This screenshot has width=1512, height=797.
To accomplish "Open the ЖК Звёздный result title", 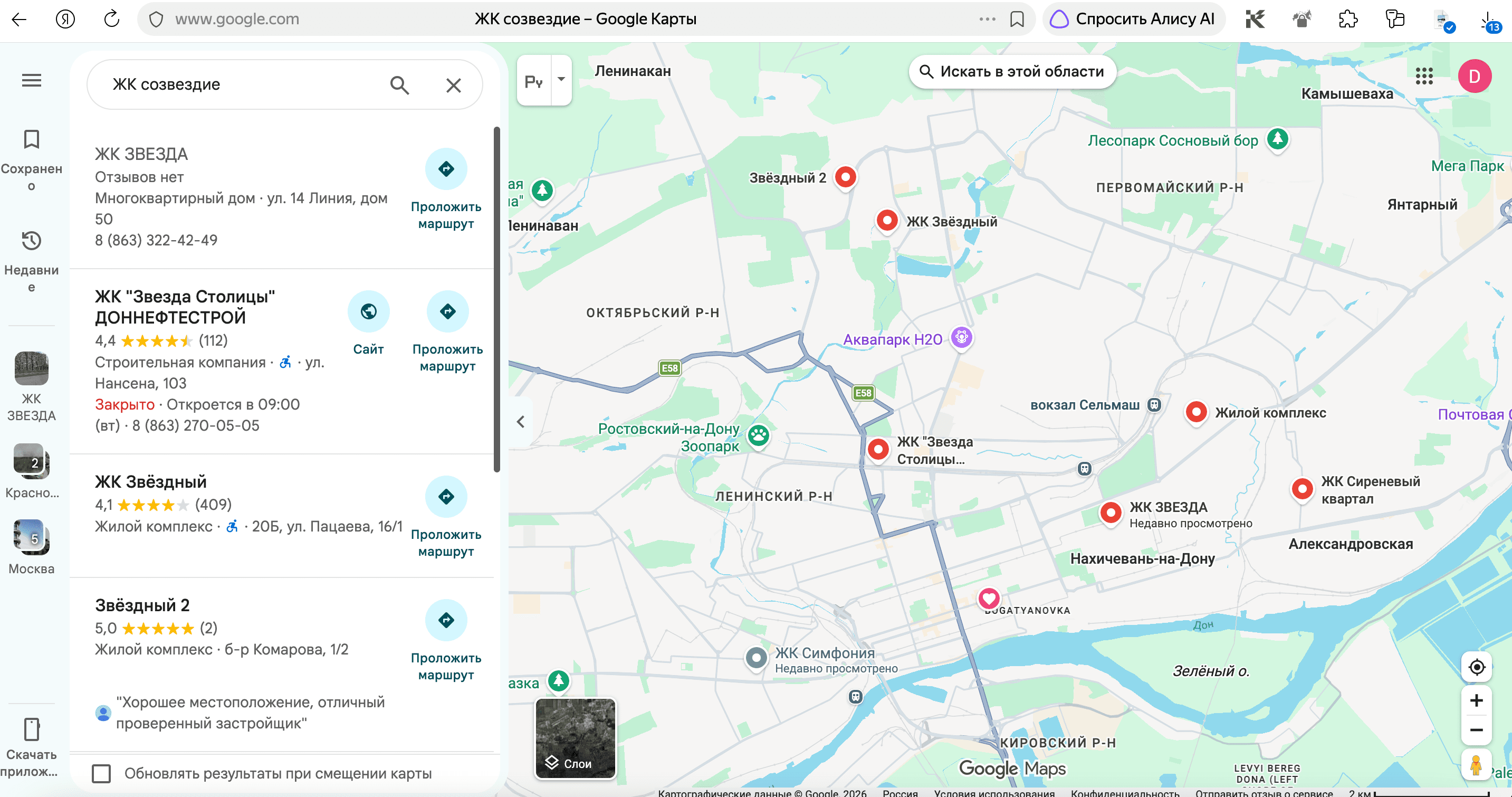I will (151, 481).
